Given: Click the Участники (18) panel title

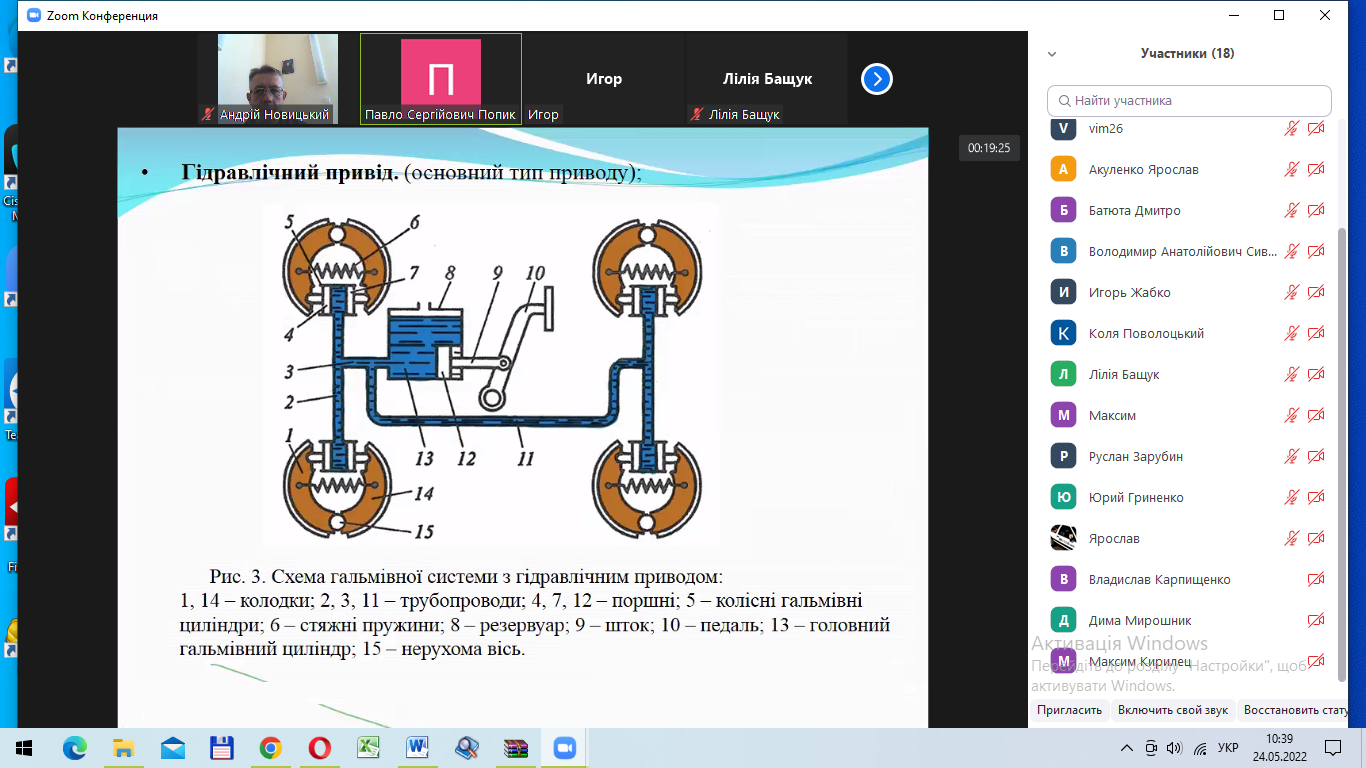Looking at the screenshot, I should point(1187,54).
